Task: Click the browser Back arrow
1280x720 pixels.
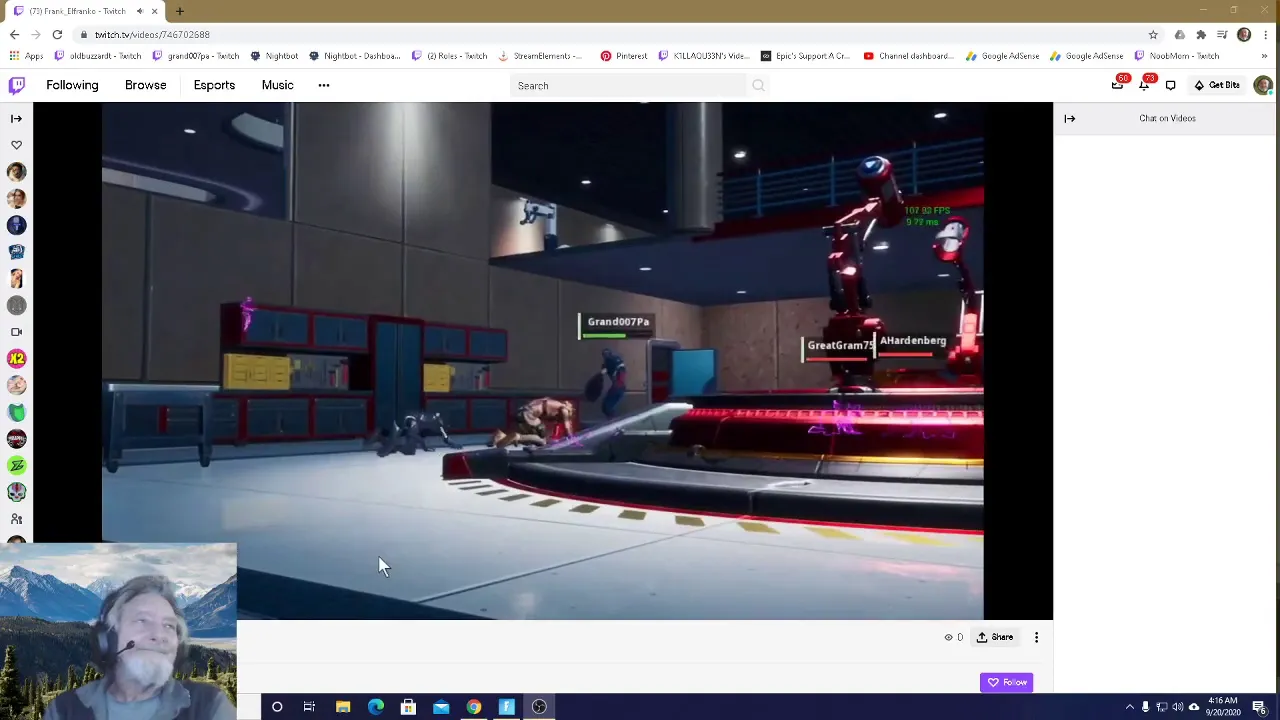Action: point(14,34)
